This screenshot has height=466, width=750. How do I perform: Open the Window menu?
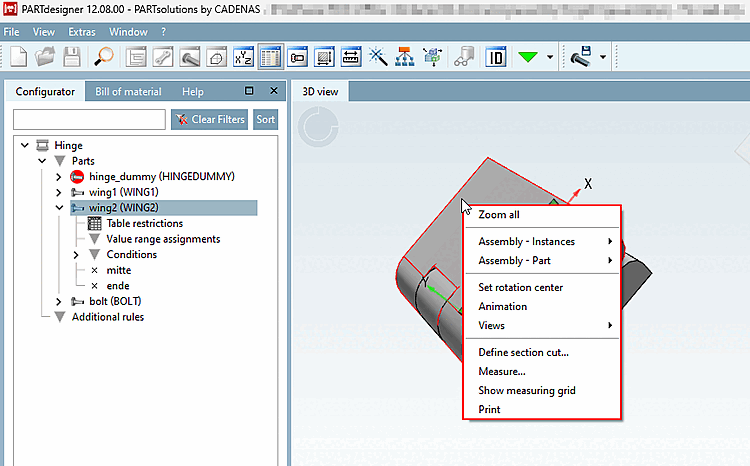pos(128,32)
